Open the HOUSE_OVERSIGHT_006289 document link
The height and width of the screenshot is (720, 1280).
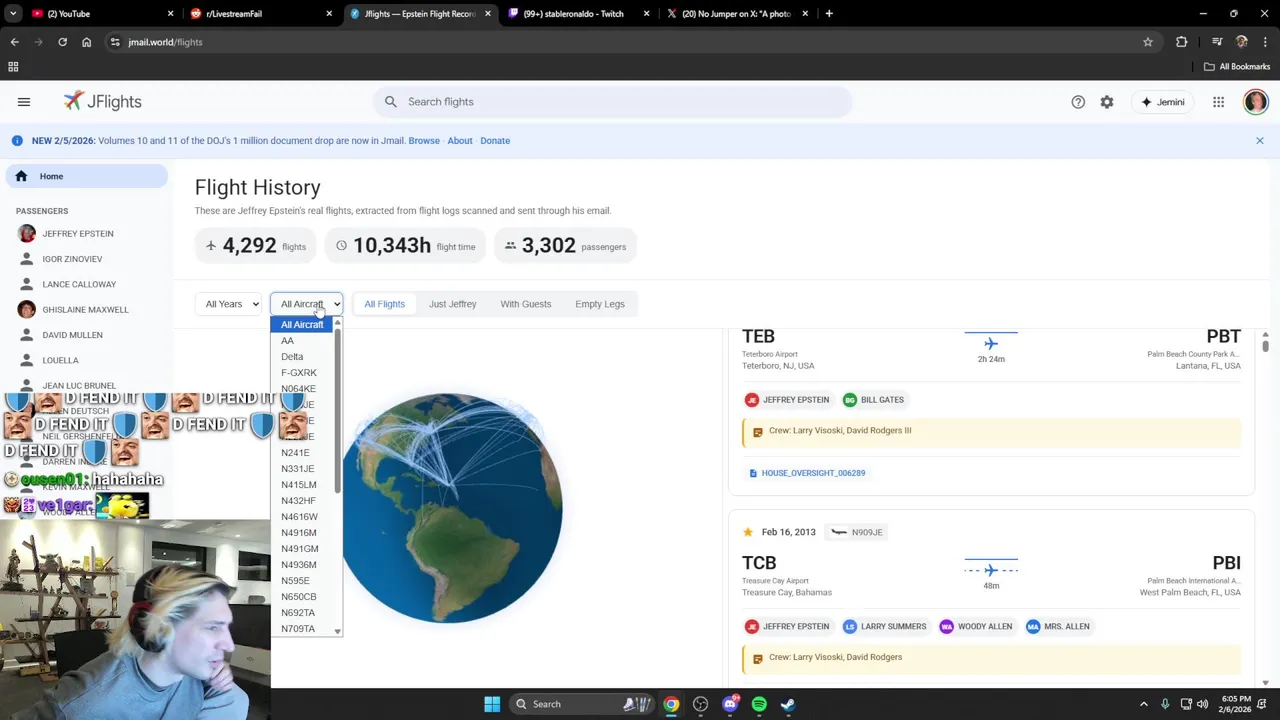click(x=807, y=473)
